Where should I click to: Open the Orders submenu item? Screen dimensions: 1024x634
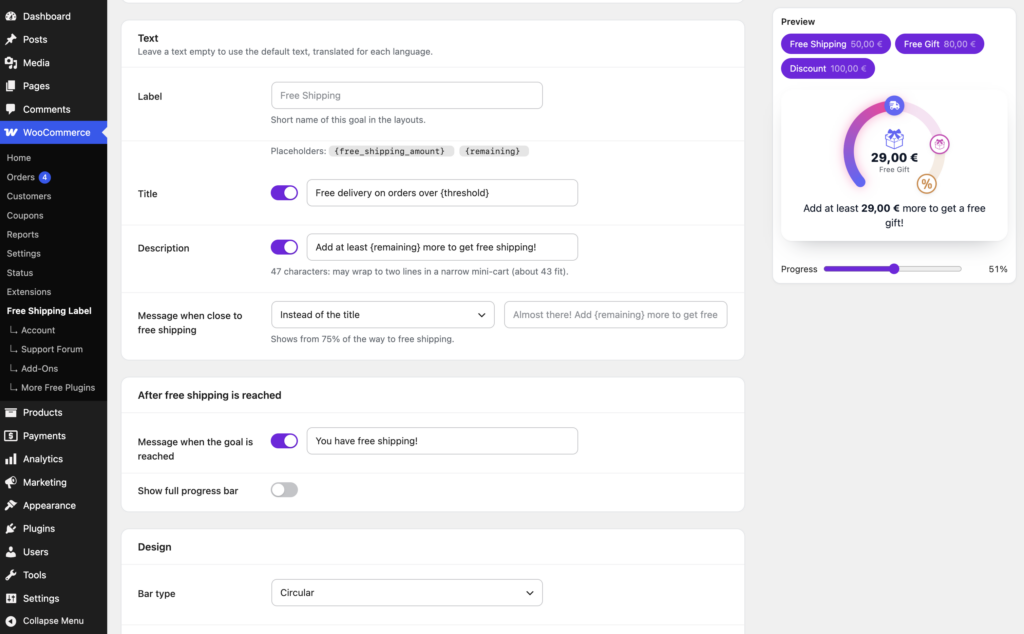[x=20, y=177]
